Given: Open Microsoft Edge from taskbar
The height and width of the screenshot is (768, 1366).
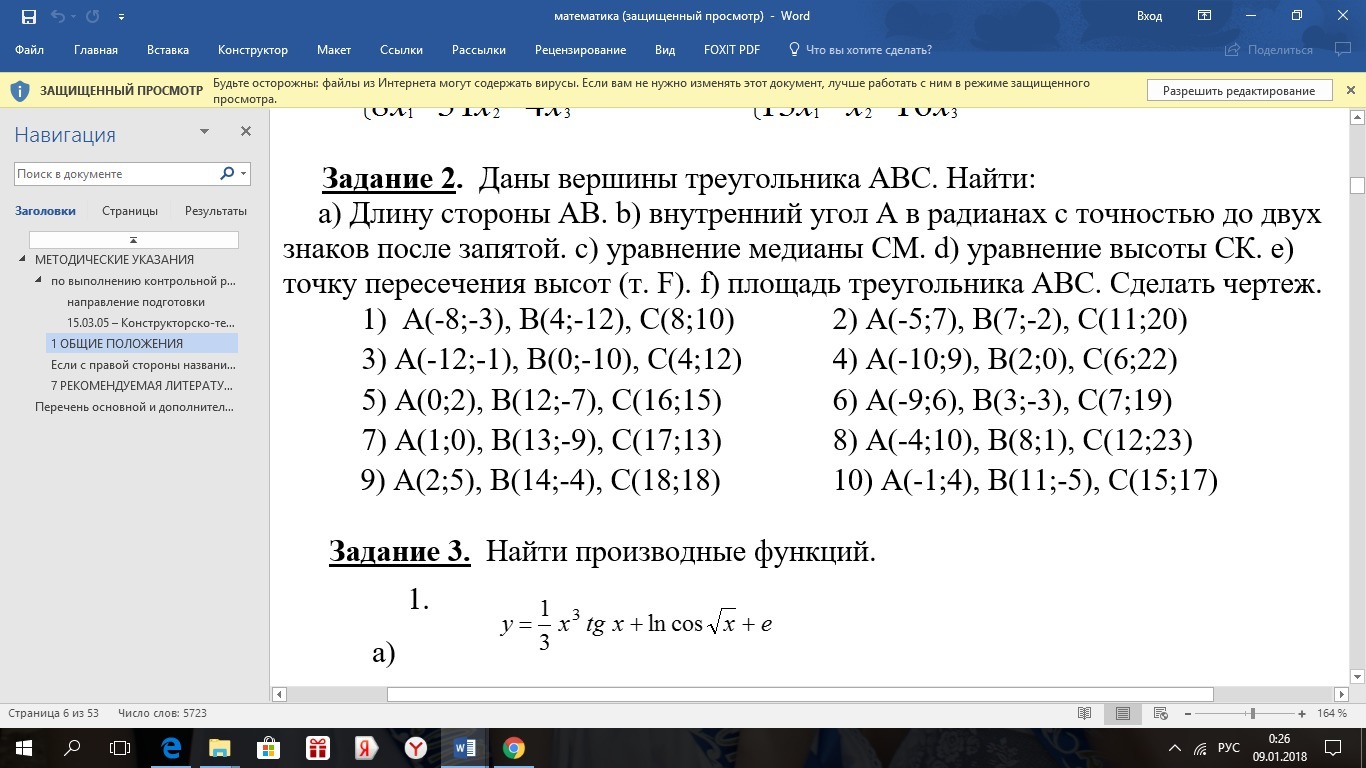Looking at the screenshot, I should 170,748.
